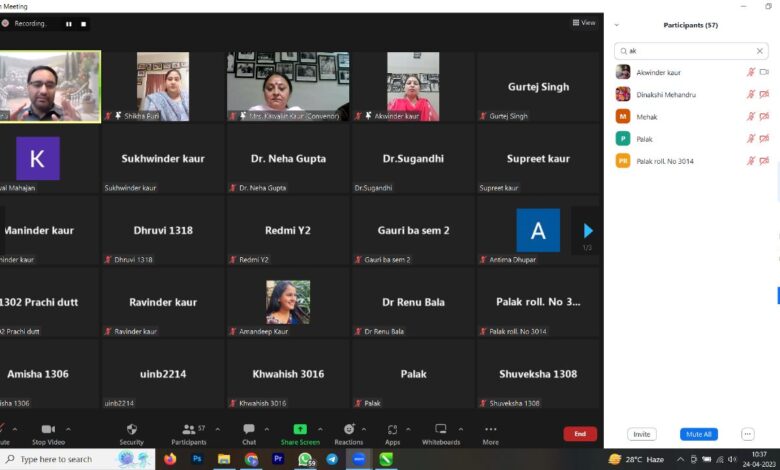Open the Chat panel icon
Screen dimensions: 780x470
[x=248, y=429]
